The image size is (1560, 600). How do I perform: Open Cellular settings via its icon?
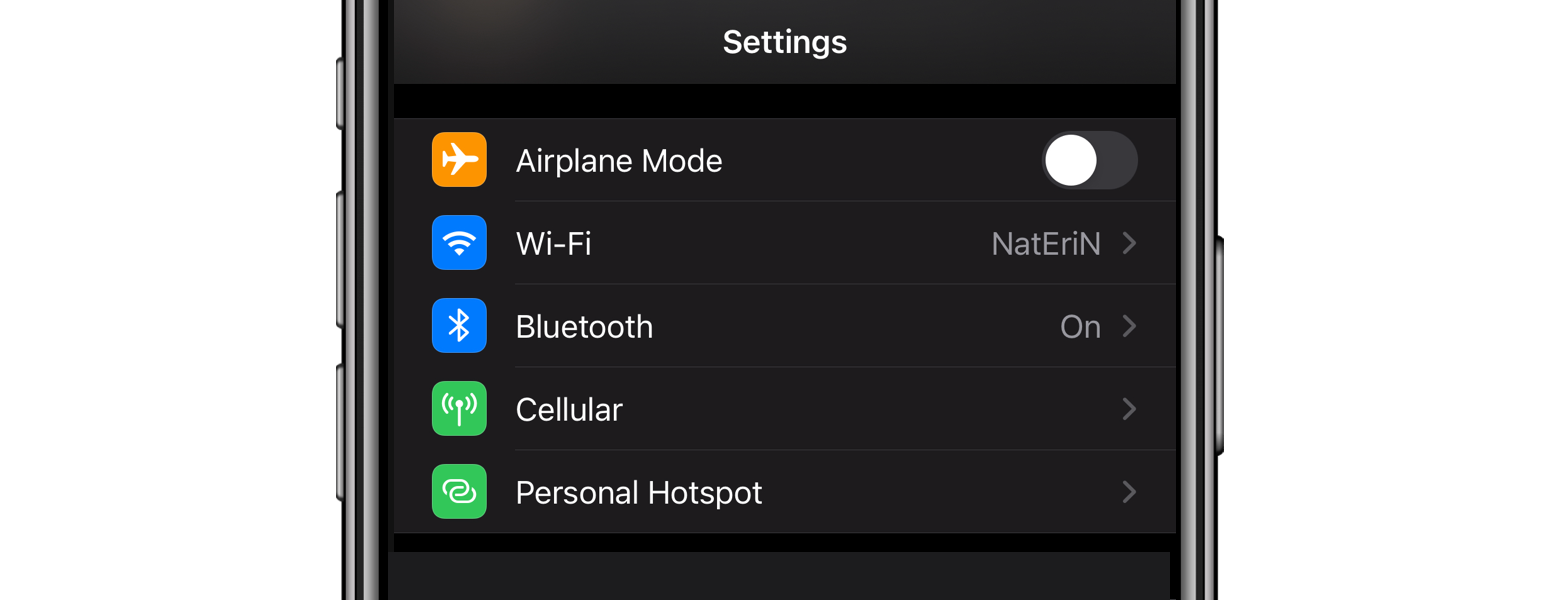tap(459, 409)
